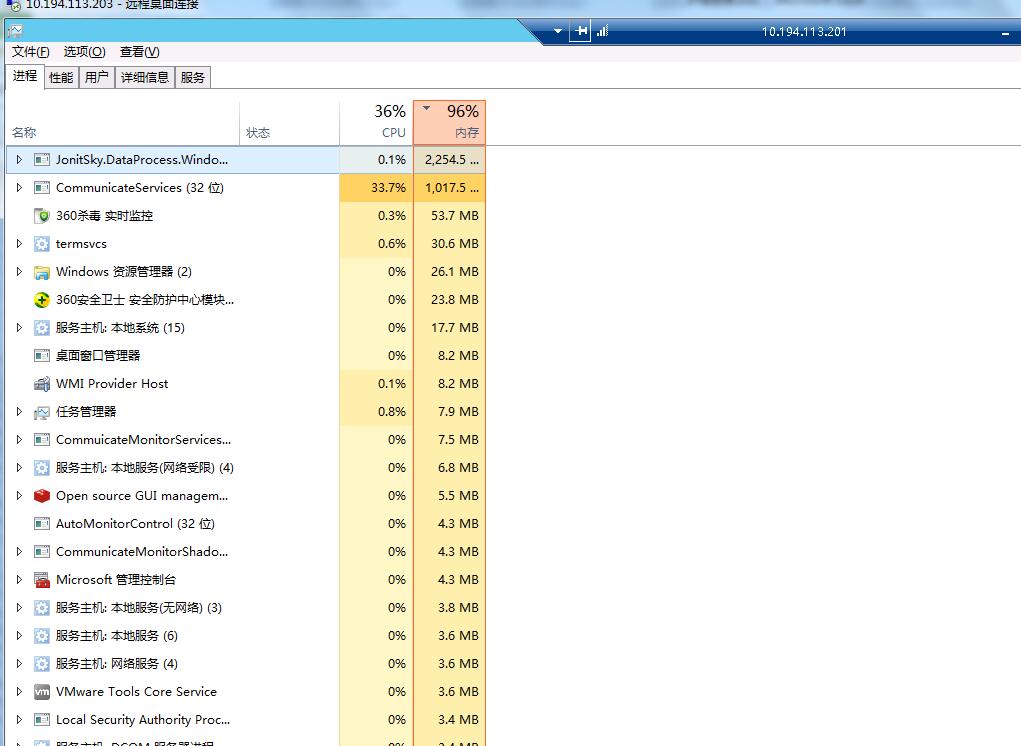Viewport: 1021px width, 746px height.
Task: Click the AutoMonitorControl (32 位) icon
Action: click(x=42, y=523)
